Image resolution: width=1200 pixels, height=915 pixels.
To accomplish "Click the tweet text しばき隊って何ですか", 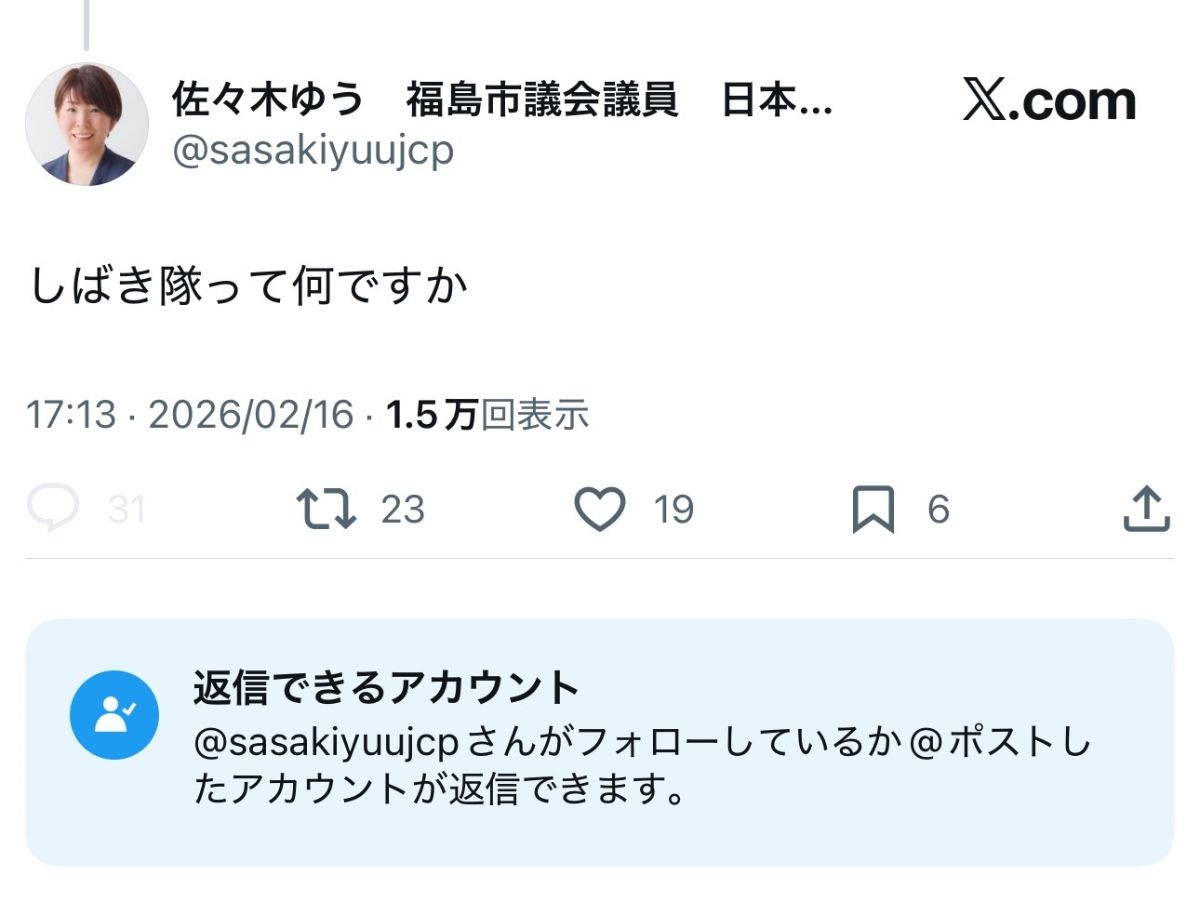I will (x=250, y=288).
